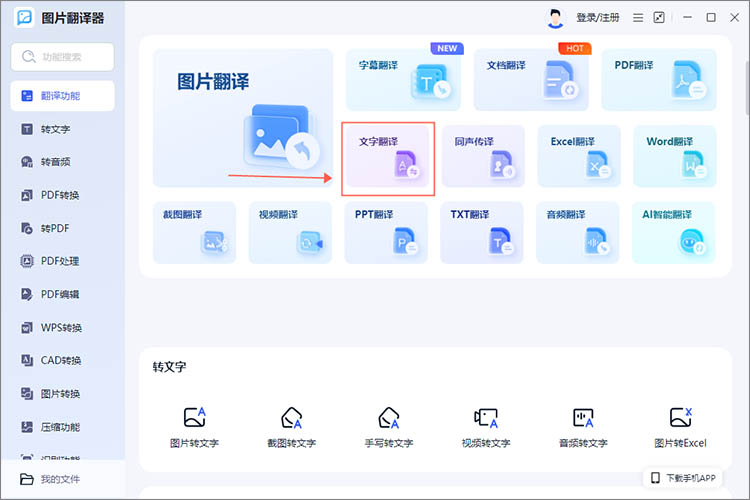Choose 视频转文字 video to text
This screenshot has height=500, width=750.
486,427
